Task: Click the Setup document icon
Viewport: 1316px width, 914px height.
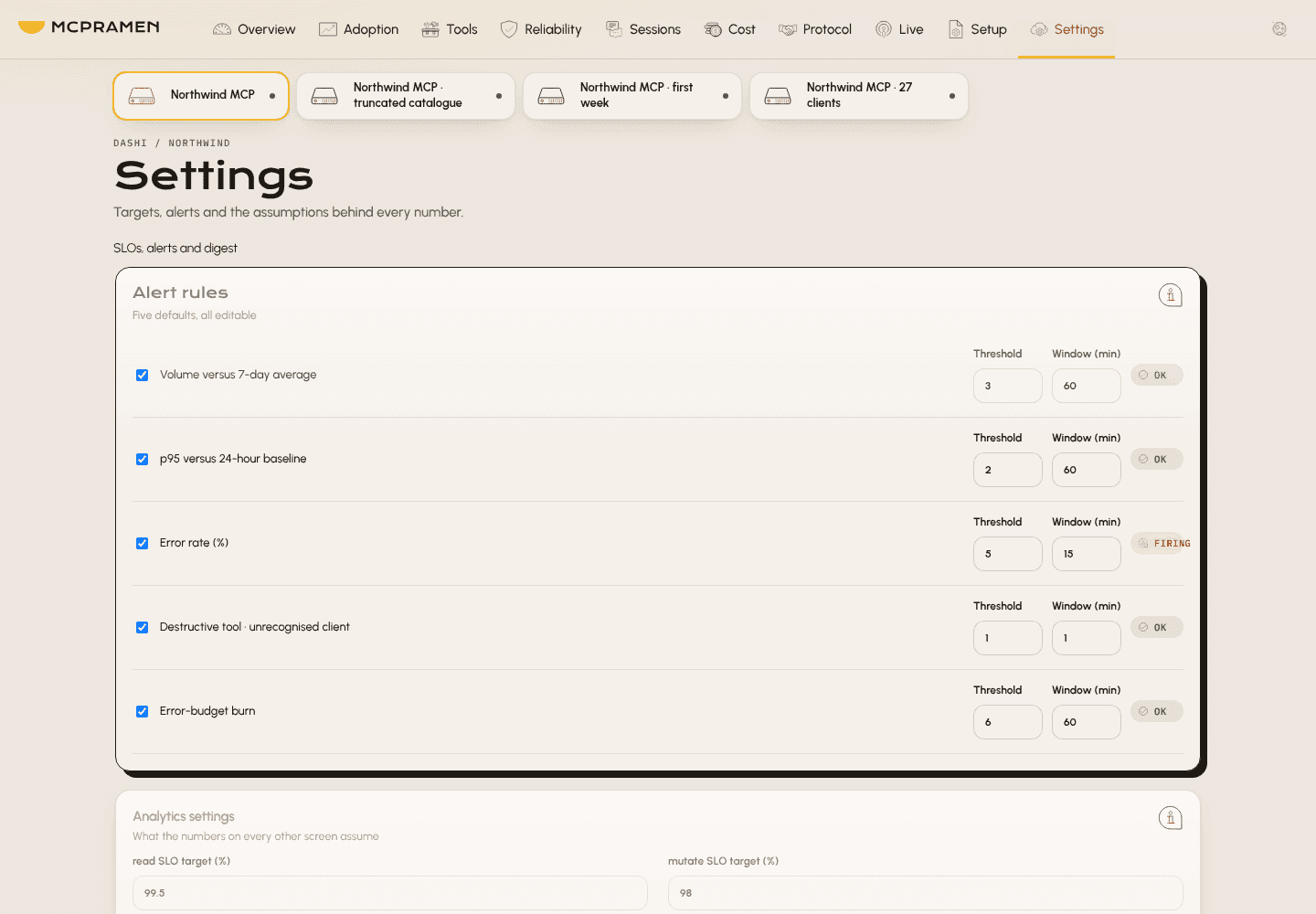Action: [x=956, y=29]
